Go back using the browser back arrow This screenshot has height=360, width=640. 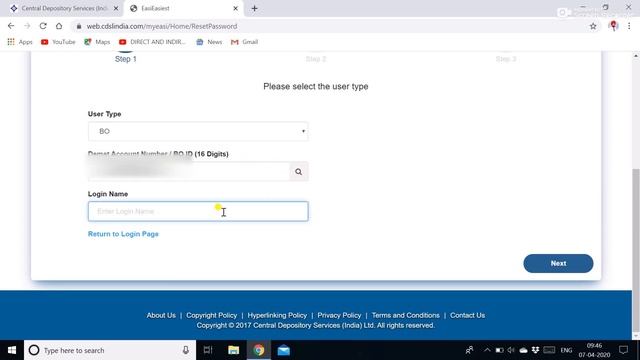pos(11,26)
